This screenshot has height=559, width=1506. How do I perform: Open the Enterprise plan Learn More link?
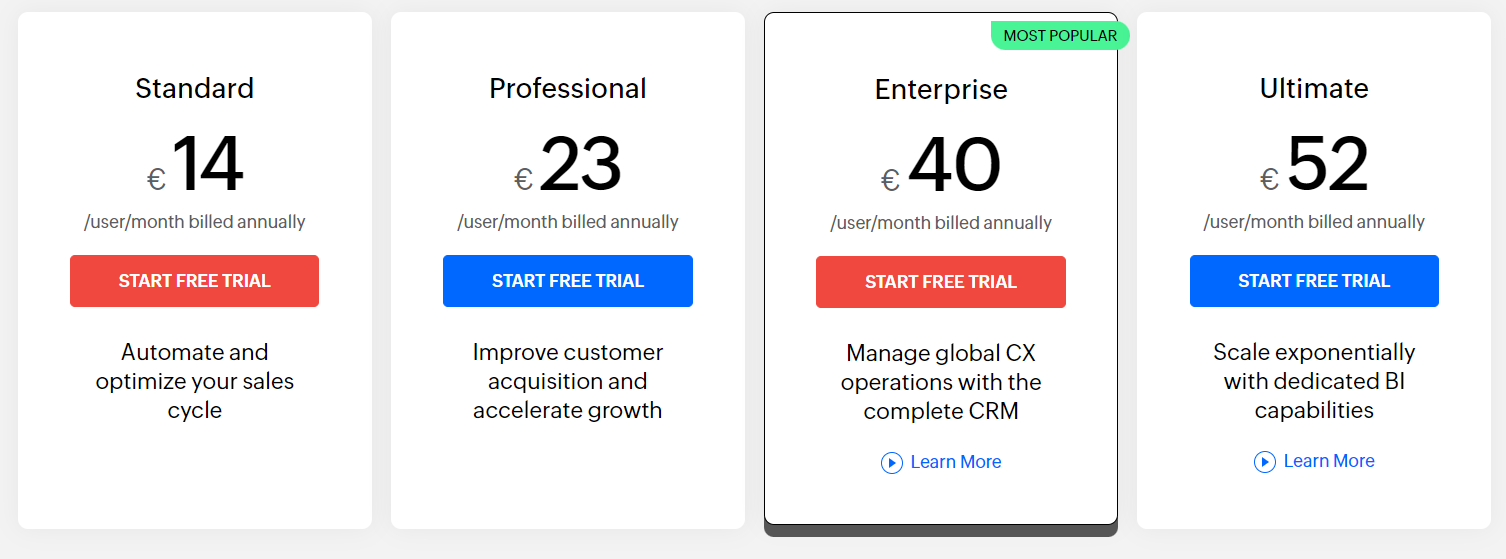click(955, 462)
